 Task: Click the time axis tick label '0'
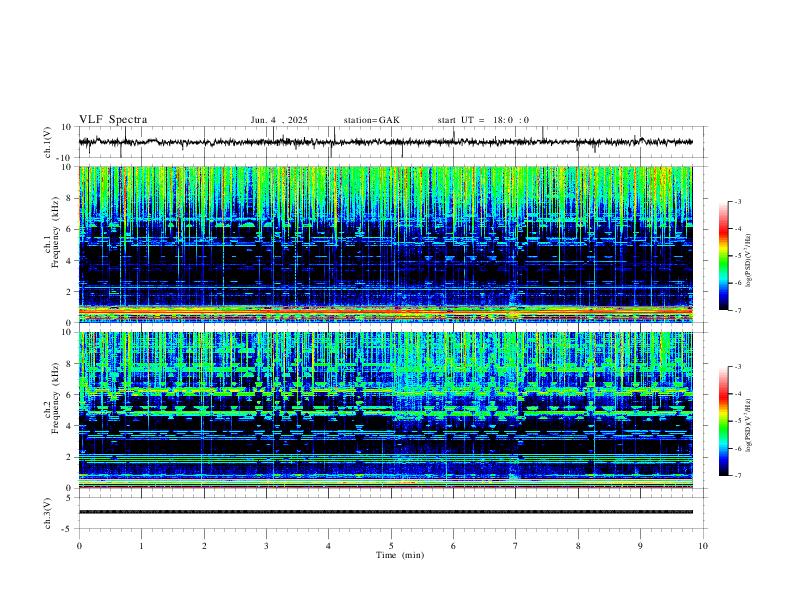point(79,546)
